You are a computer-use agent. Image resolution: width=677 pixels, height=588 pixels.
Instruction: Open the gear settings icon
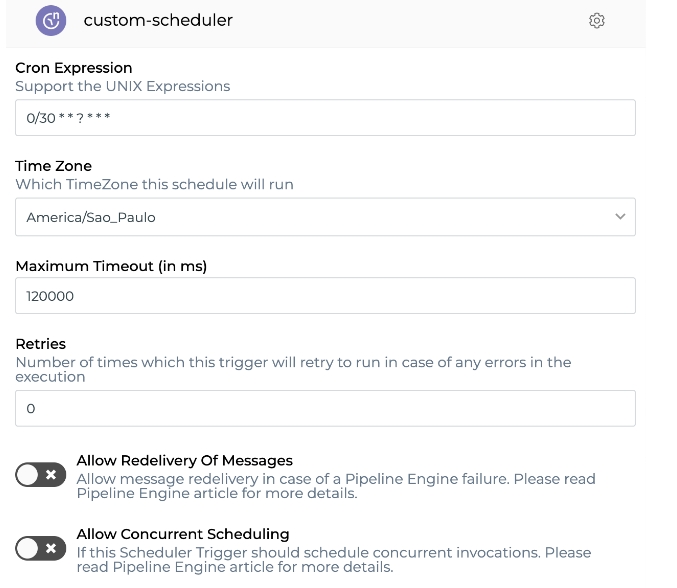pos(597,20)
